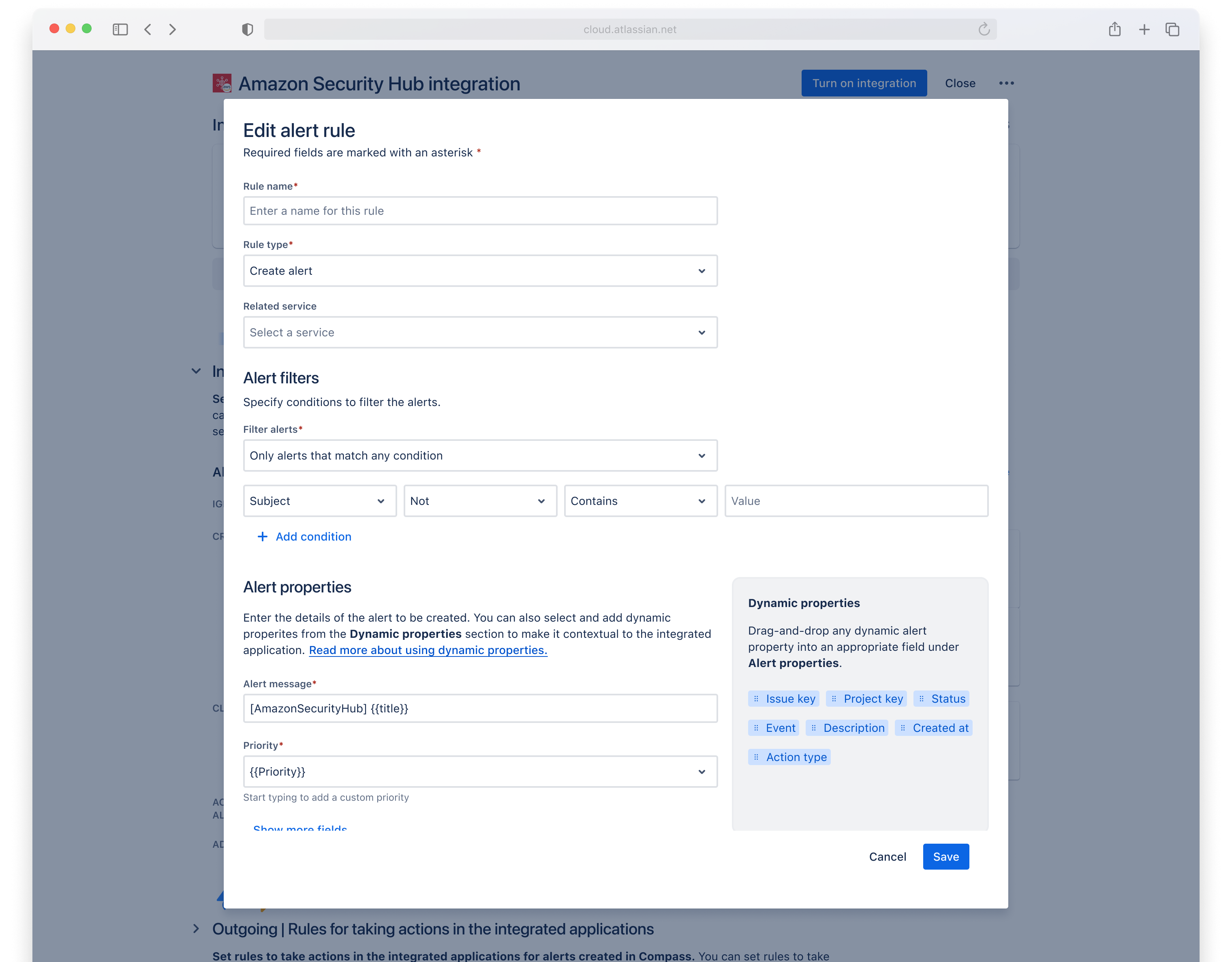This screenshot has height=962, width=1232.
Task: Show the tab overview icon
Action: 1173,29
